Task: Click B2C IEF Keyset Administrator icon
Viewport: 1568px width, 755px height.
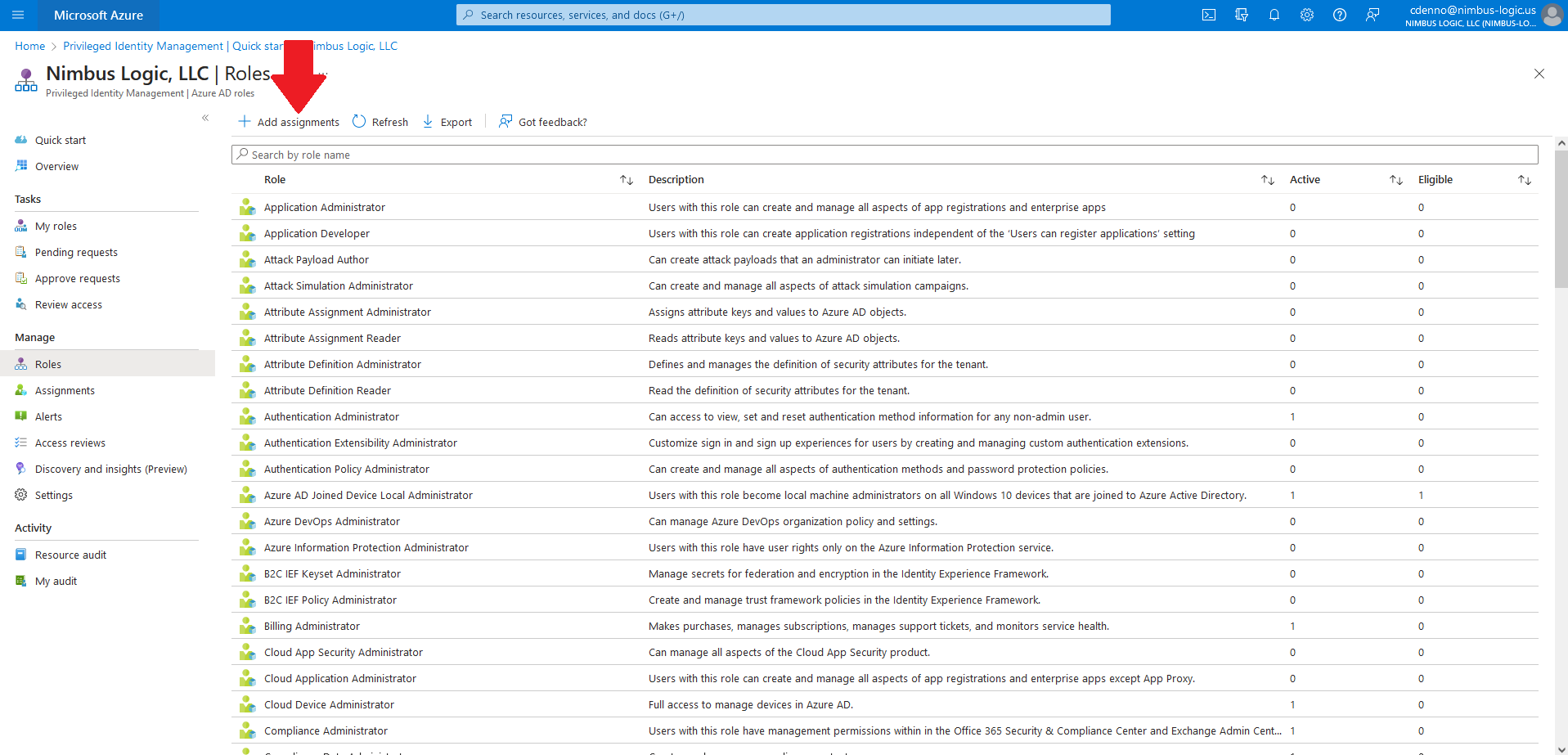Action: coord(247,574)
